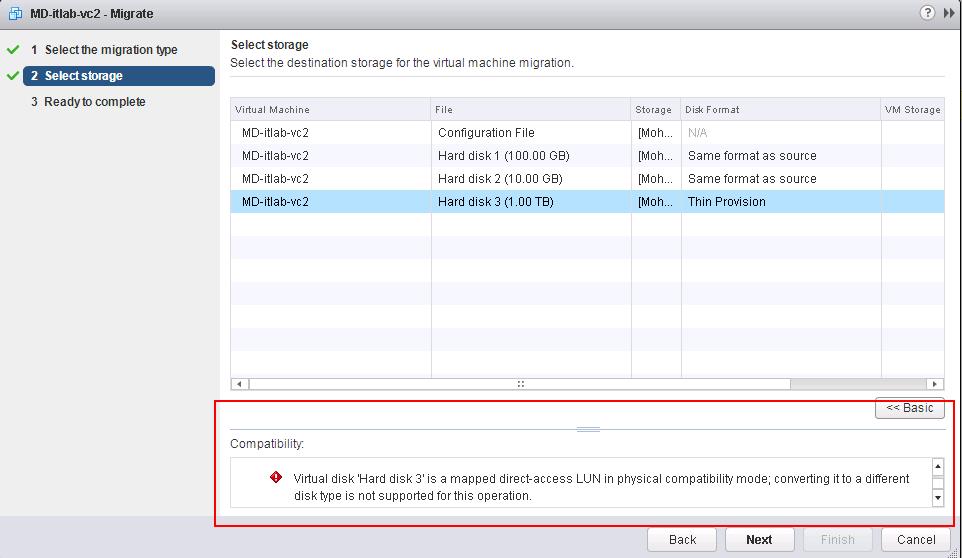This screenshot has height=558, width=962.
Task: Click the Disk Format column header
Action: pos(781,109)
